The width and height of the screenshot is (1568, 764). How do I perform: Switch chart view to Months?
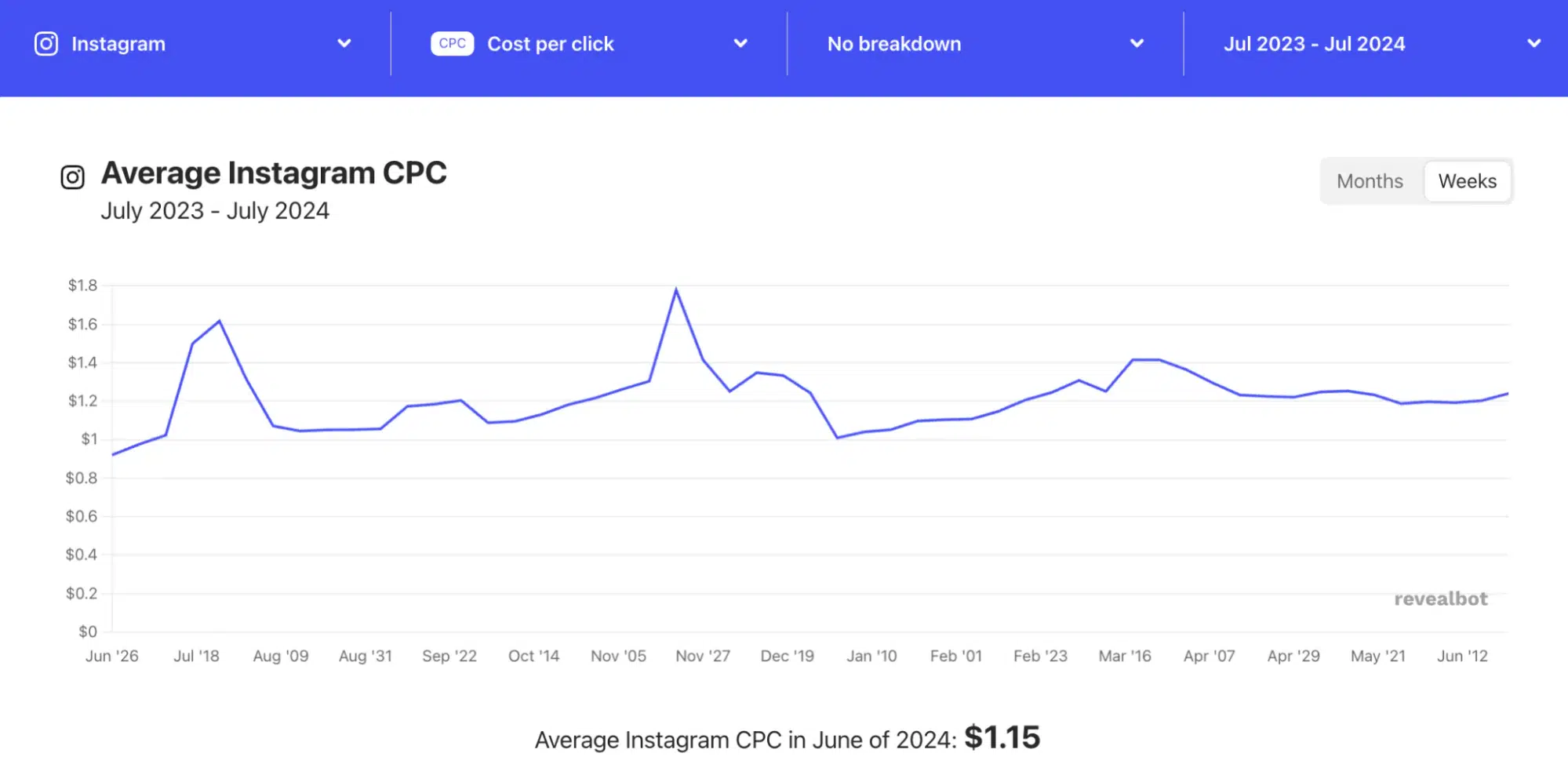pos(1370,181)
